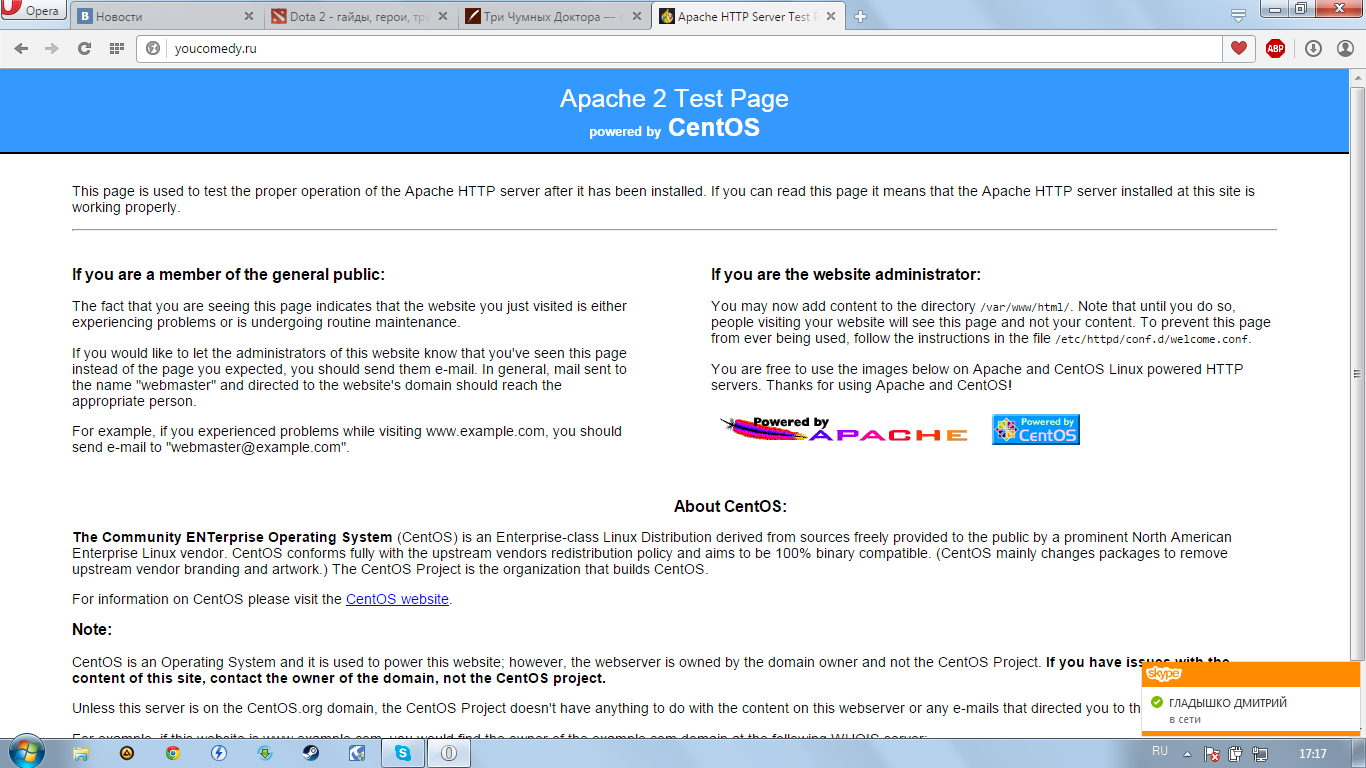Screen dimensions: 1366x768
Task: Reload the youcomedy.ru page
Action: [84, 48]
